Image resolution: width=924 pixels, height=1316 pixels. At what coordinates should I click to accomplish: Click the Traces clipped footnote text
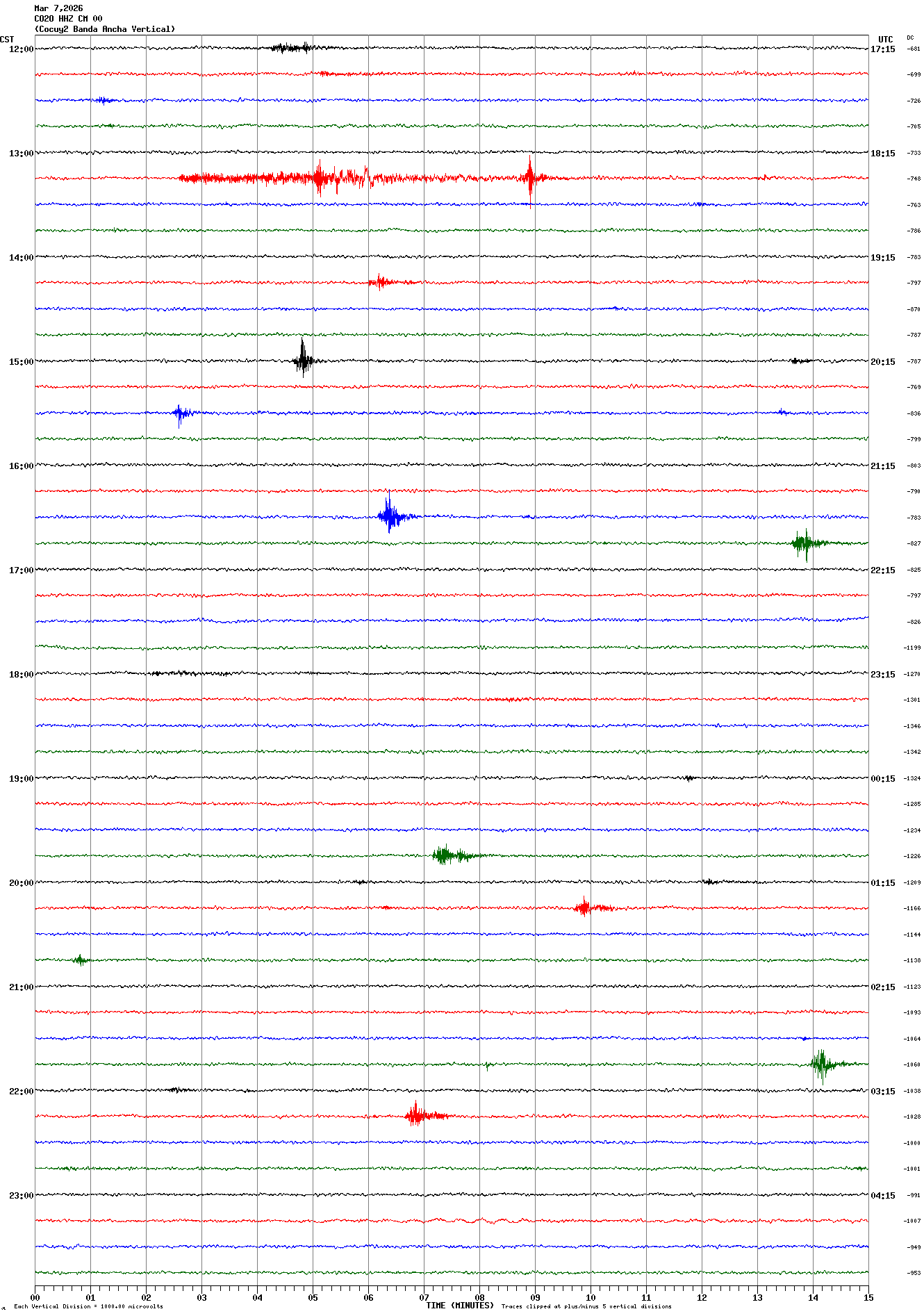(586, 1306)
